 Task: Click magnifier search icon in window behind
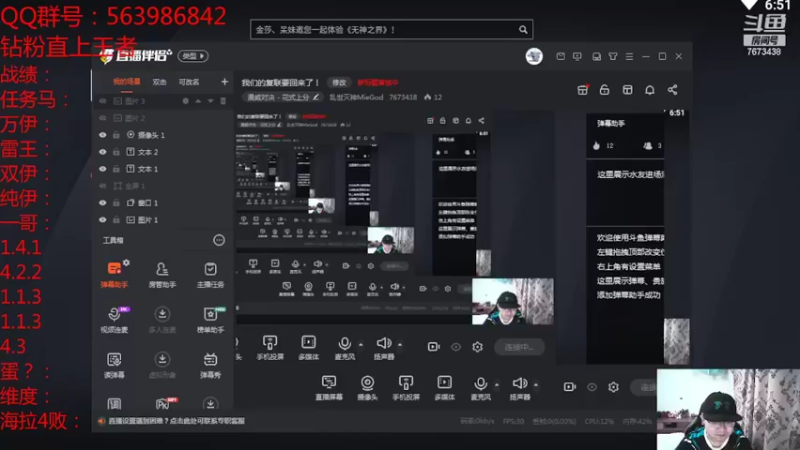tap(523, 30)
